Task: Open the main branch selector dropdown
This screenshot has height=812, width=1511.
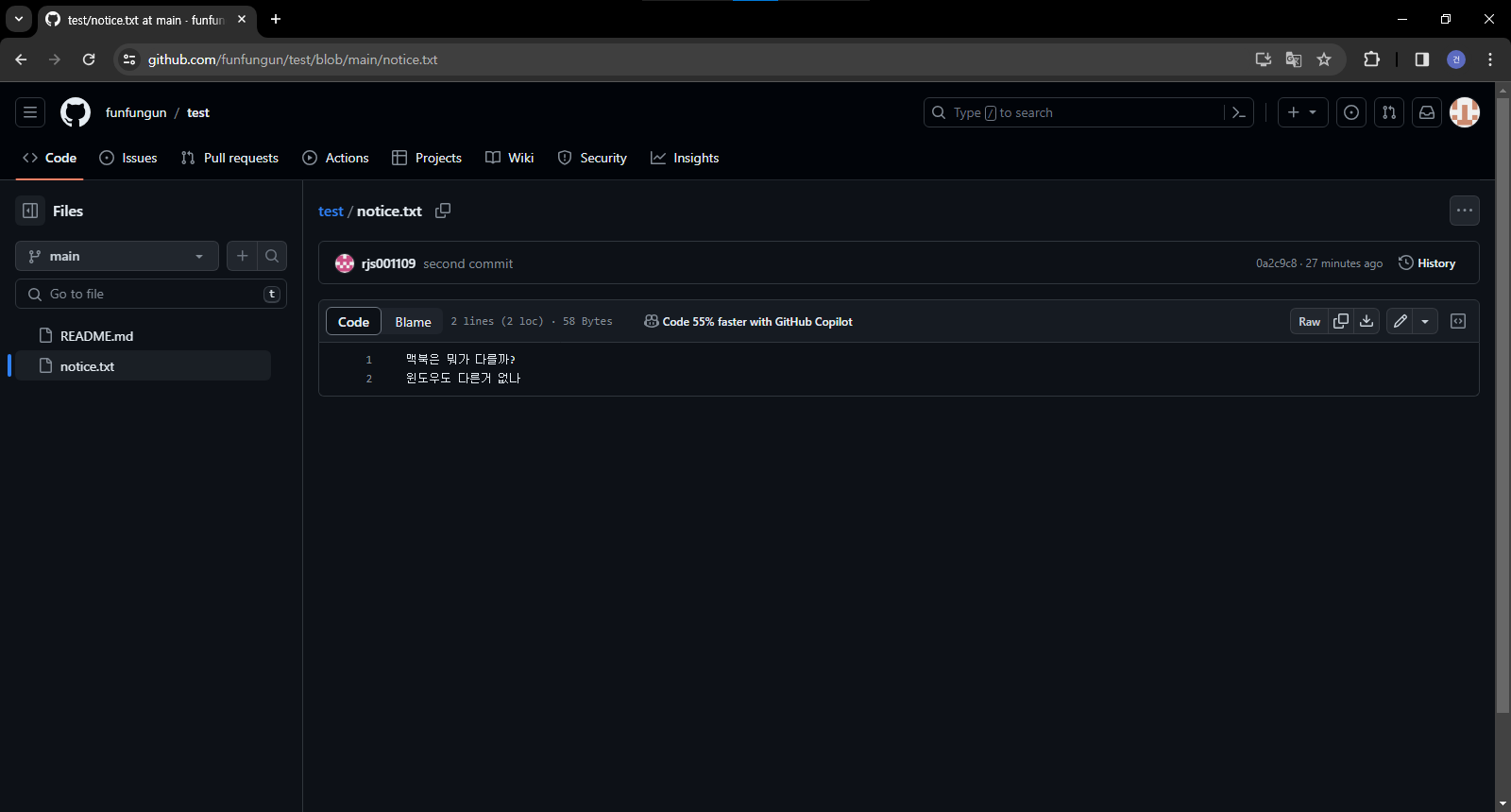Action: click(117, 256)
